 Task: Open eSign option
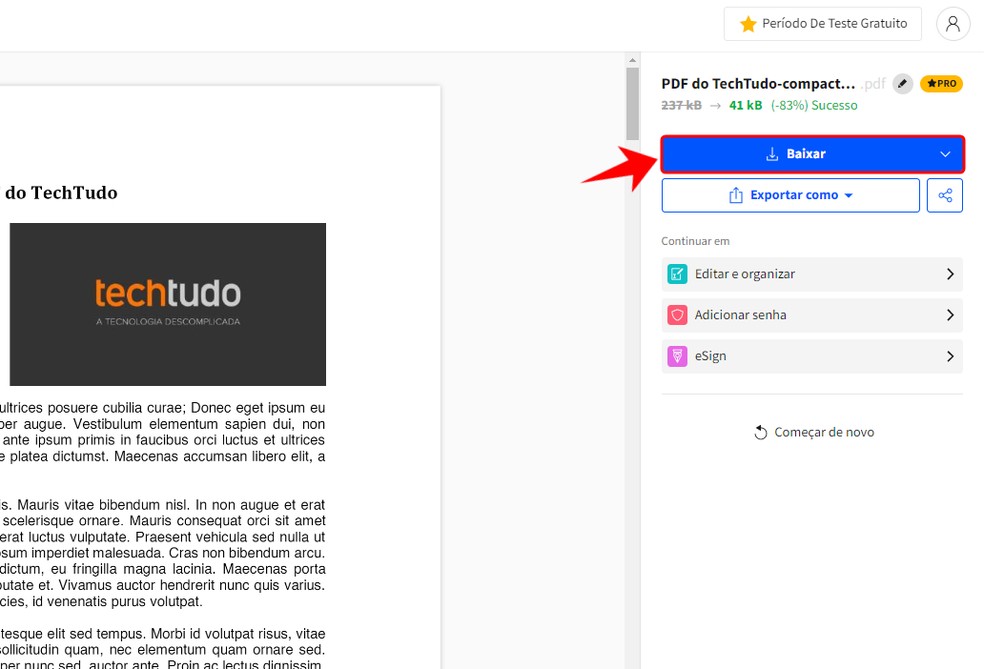pyautogui.click(x=811, y=356)
